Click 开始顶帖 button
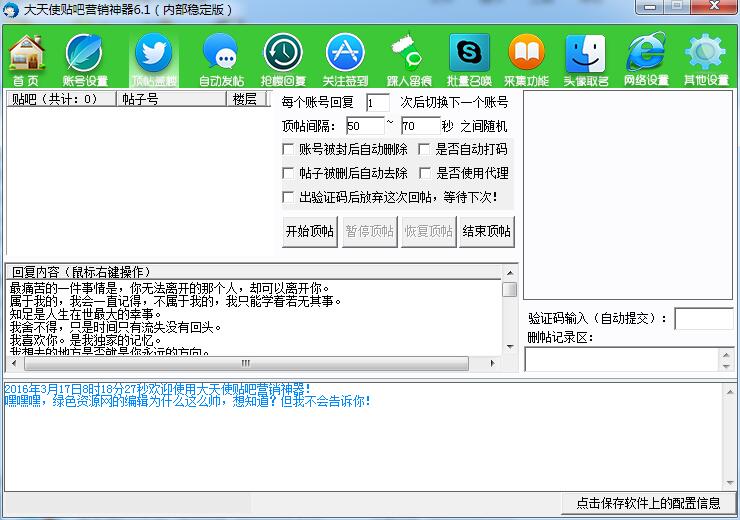The image size is (740, 520). click(x=310, y=231)
